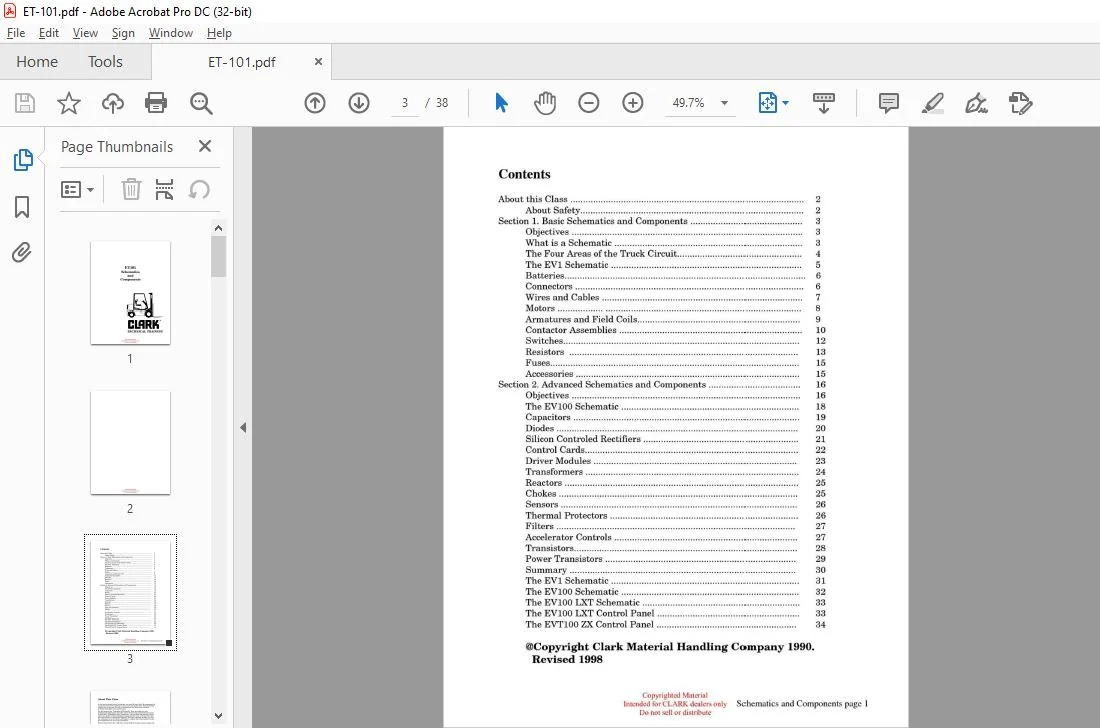Open the Edit menu
Screen dimensions: 1100x728
point(48,33)
